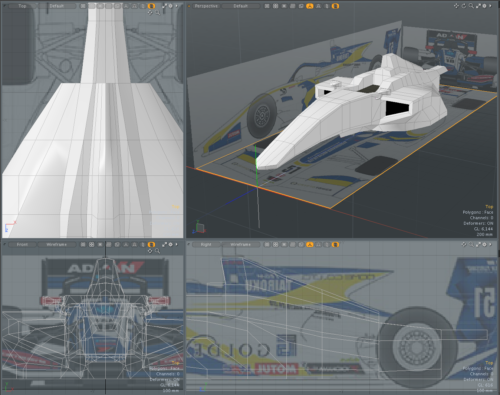Maximize the Front viewport with expand icon

pos(164,244)
